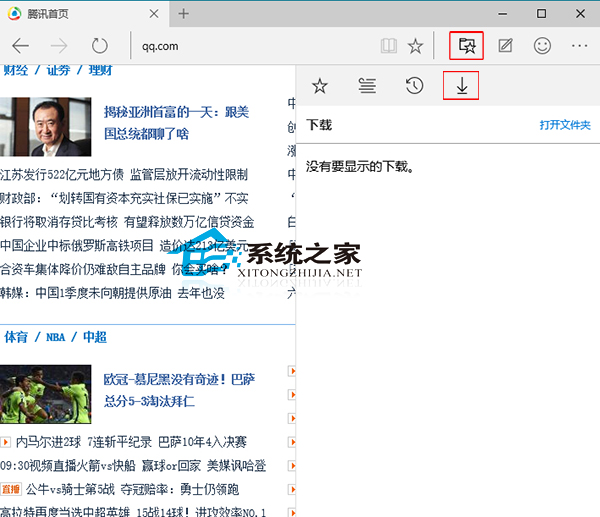
Task: Open article 09:30视频直播火箭vs快船
Action: tap(68, 466)
